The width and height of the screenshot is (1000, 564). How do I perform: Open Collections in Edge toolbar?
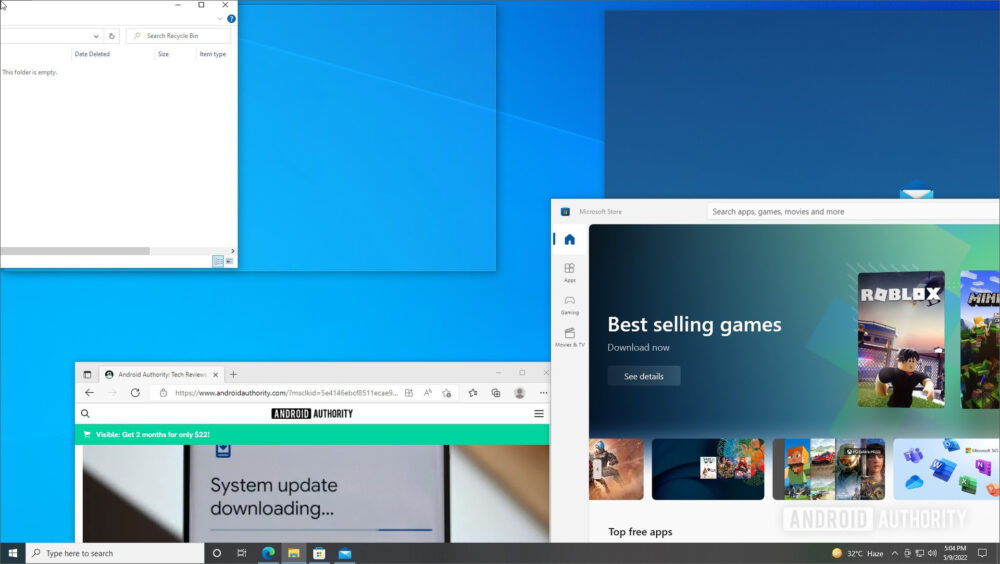(x=496, y=393)
